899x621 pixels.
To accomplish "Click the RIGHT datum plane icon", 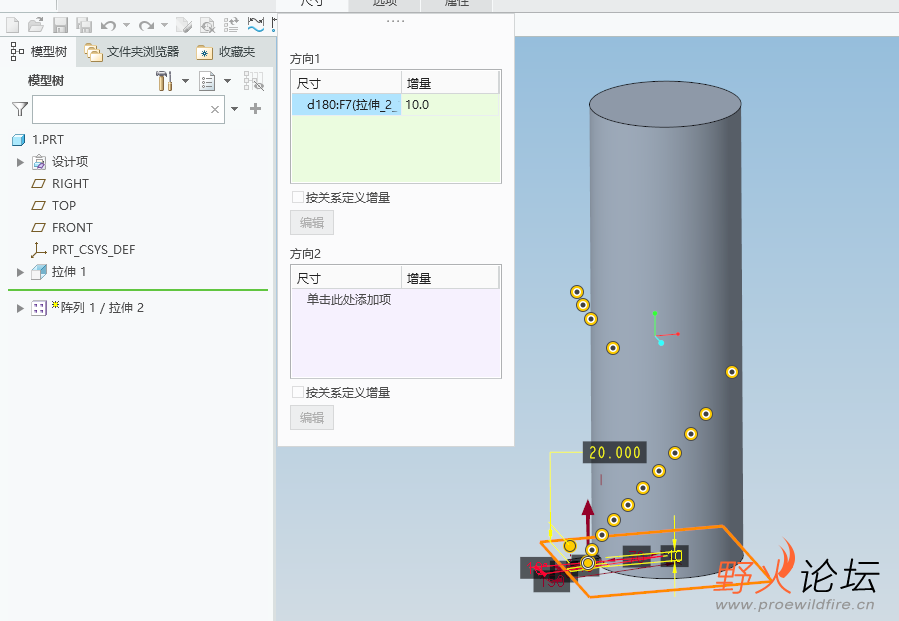I will 38,183.
